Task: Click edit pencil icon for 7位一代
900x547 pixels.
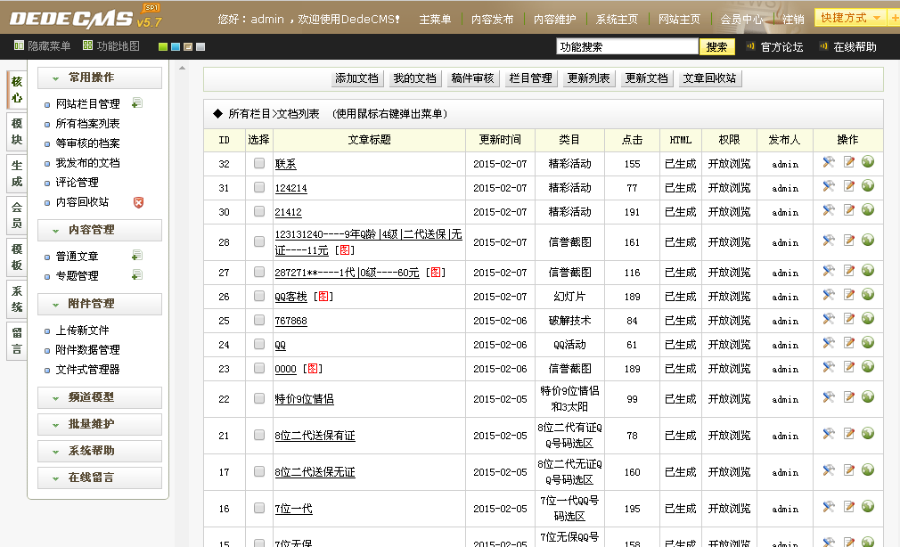Action: (849, 507)
